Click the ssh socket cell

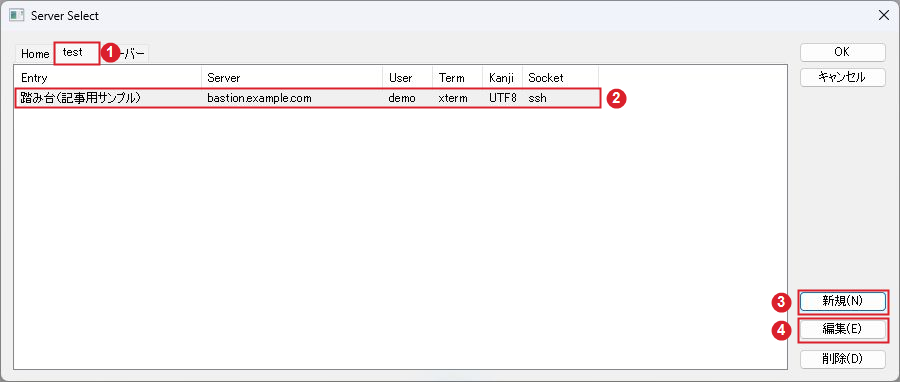click(537, 98)
